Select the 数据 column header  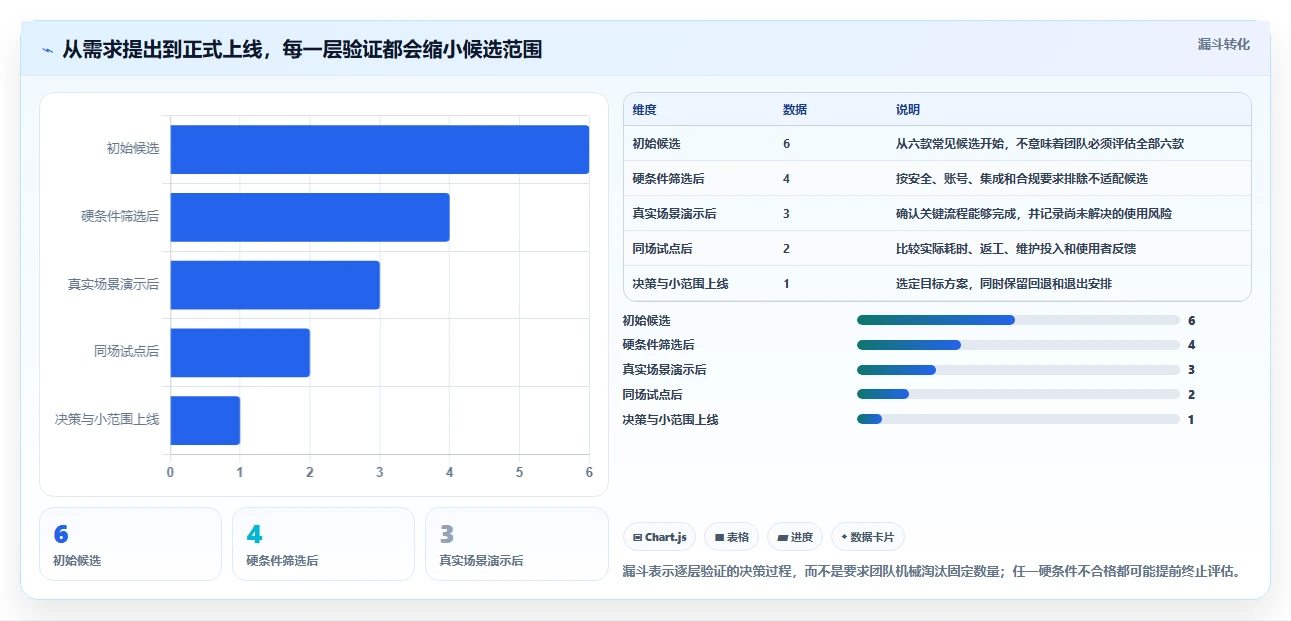(x=795, y=109)
